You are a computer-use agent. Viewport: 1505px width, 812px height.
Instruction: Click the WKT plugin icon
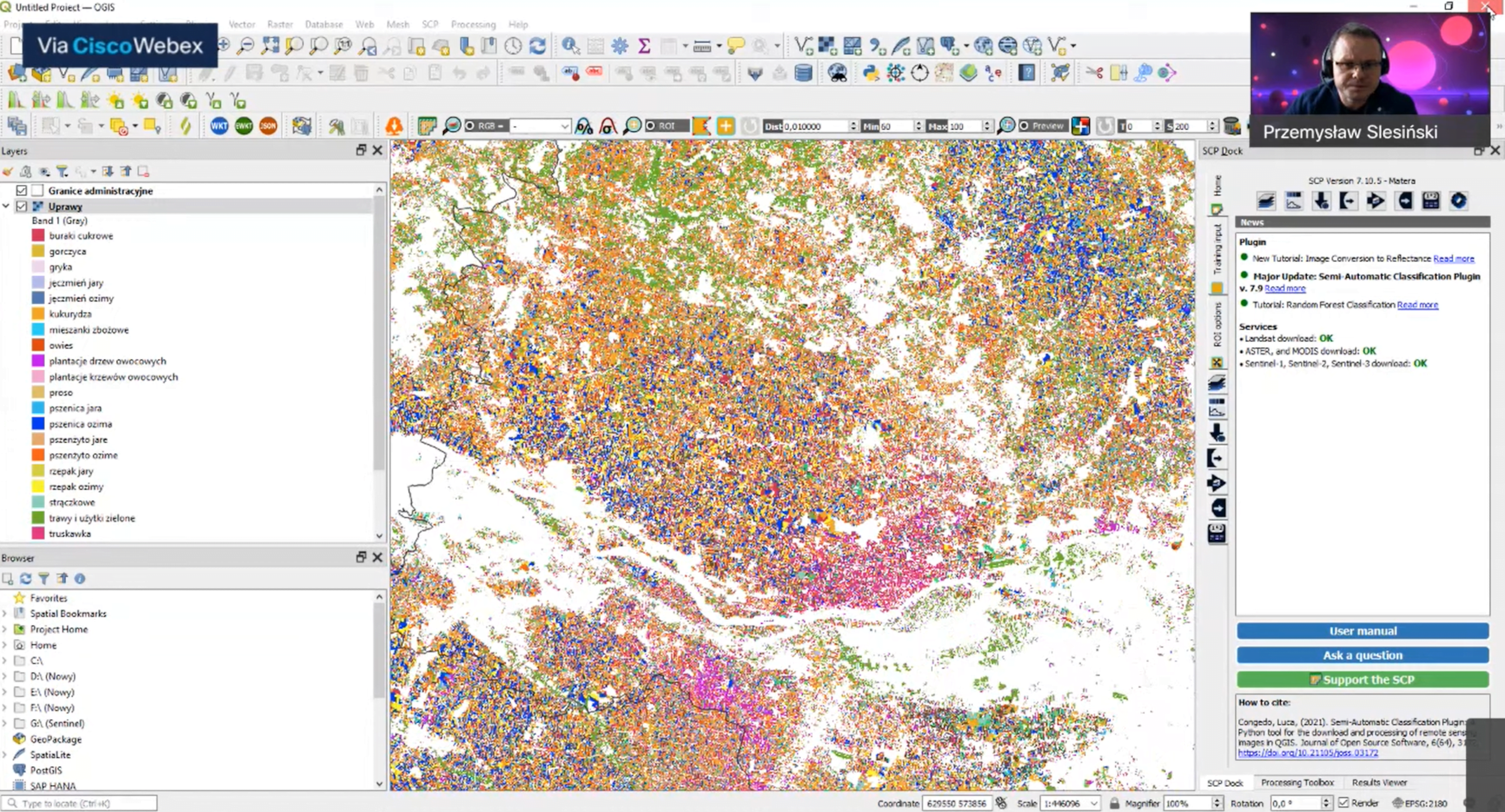(219, 126)
